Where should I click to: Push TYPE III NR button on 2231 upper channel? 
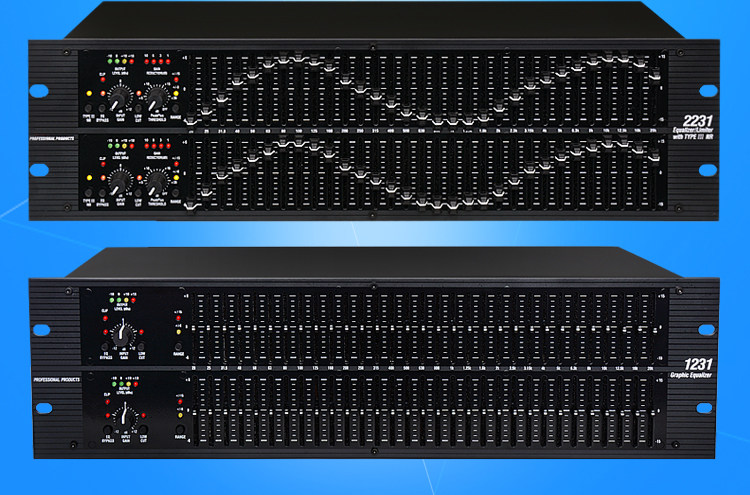(88, 108)
